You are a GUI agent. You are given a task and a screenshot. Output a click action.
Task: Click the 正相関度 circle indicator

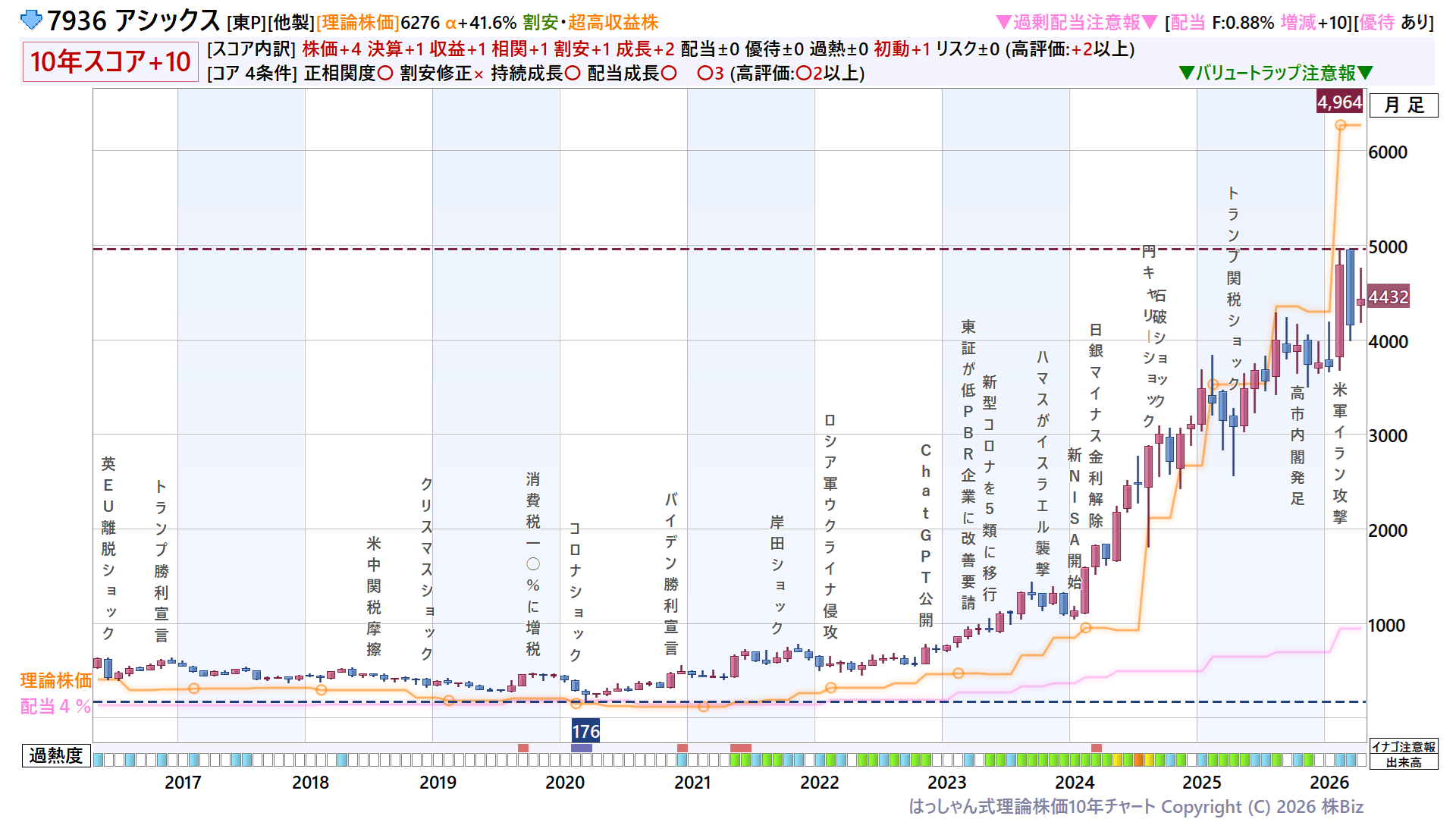pyautogui.click(x=385, y=74)
